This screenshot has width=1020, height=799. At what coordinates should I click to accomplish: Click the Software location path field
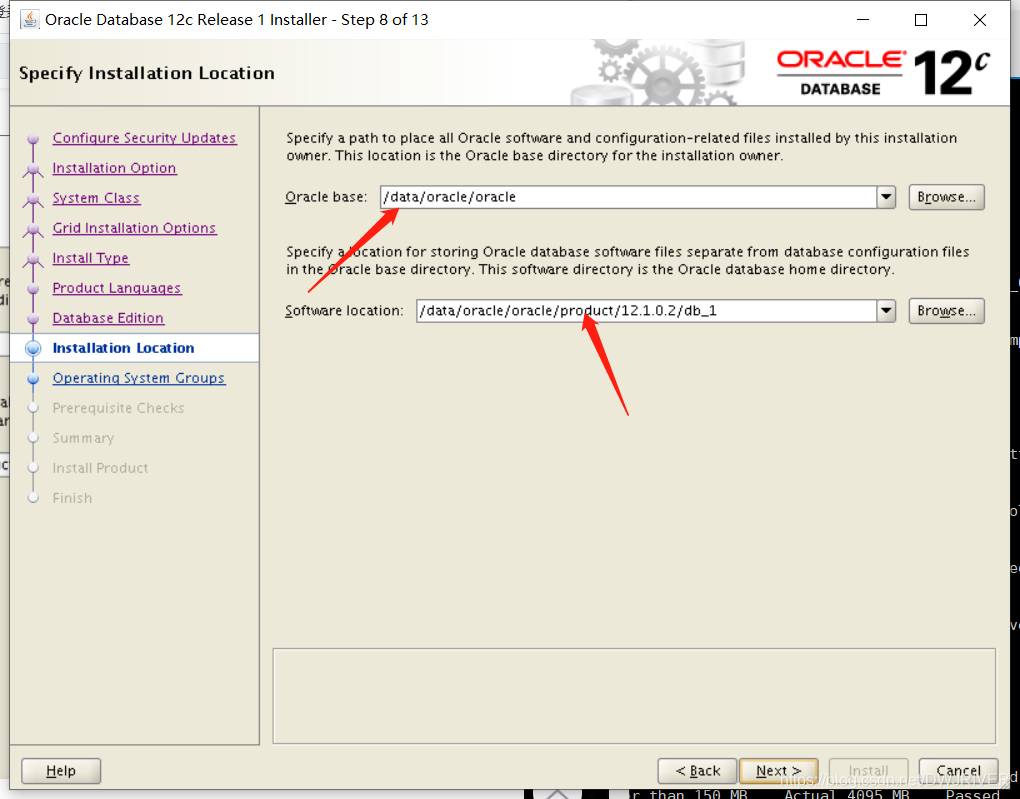[x=646, y=311]
